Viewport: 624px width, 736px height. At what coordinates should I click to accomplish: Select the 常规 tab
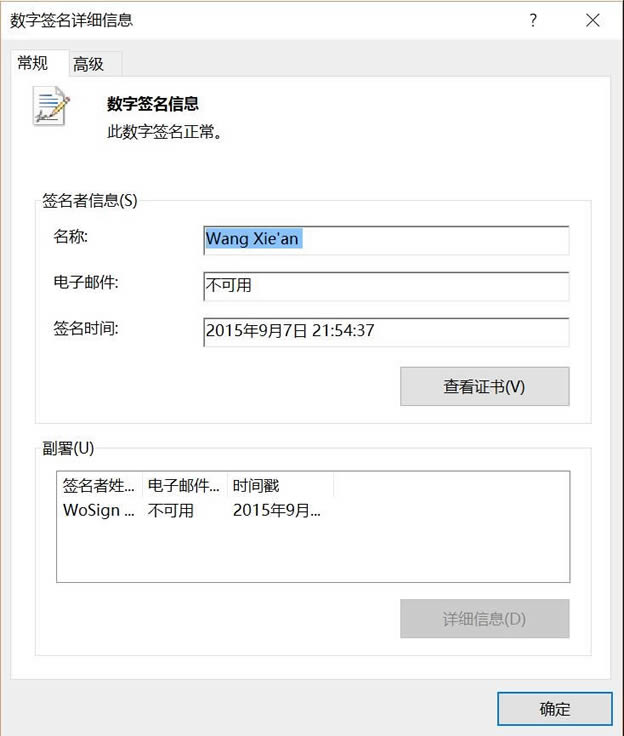click(32, 63)
